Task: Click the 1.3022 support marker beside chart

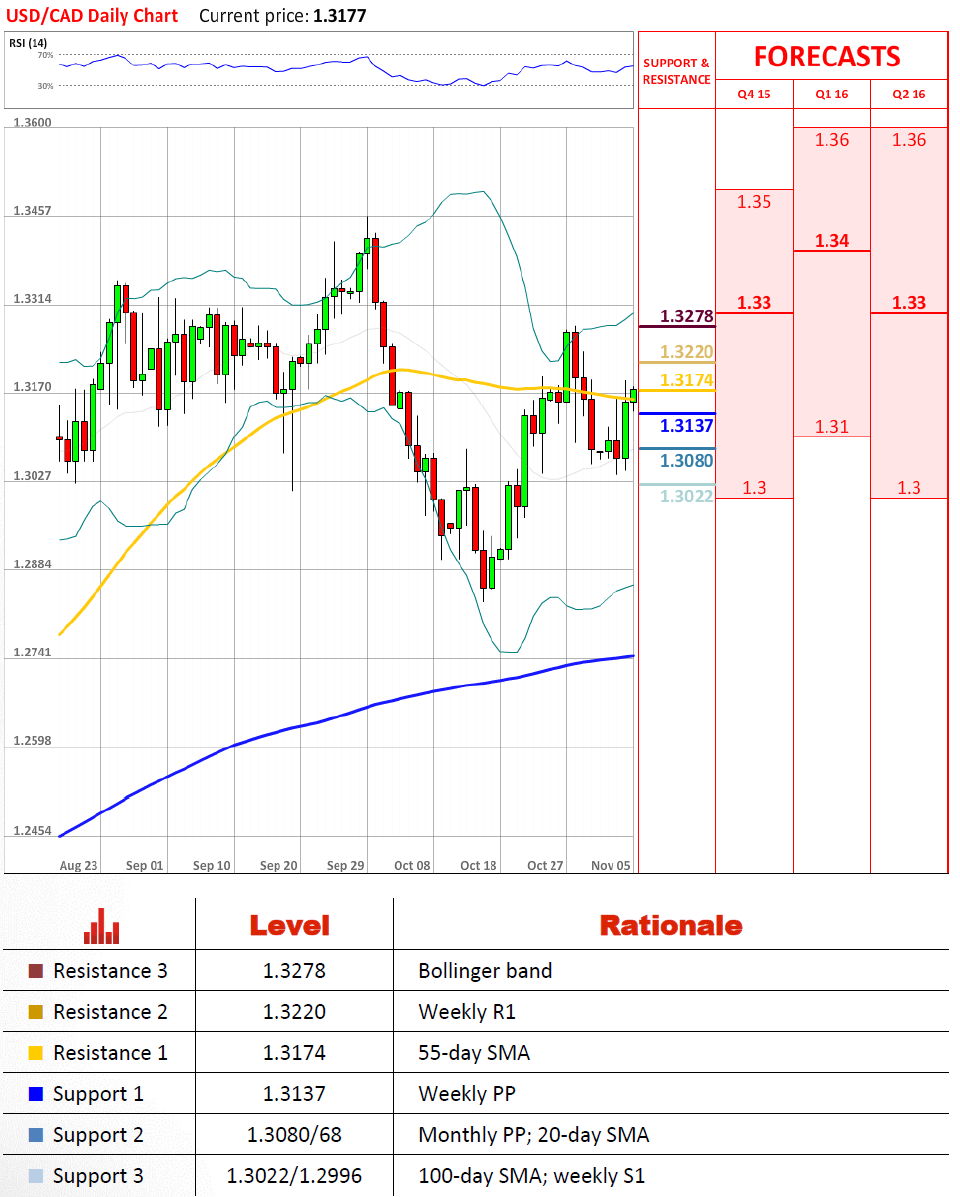Action: [x=686, y=496]
